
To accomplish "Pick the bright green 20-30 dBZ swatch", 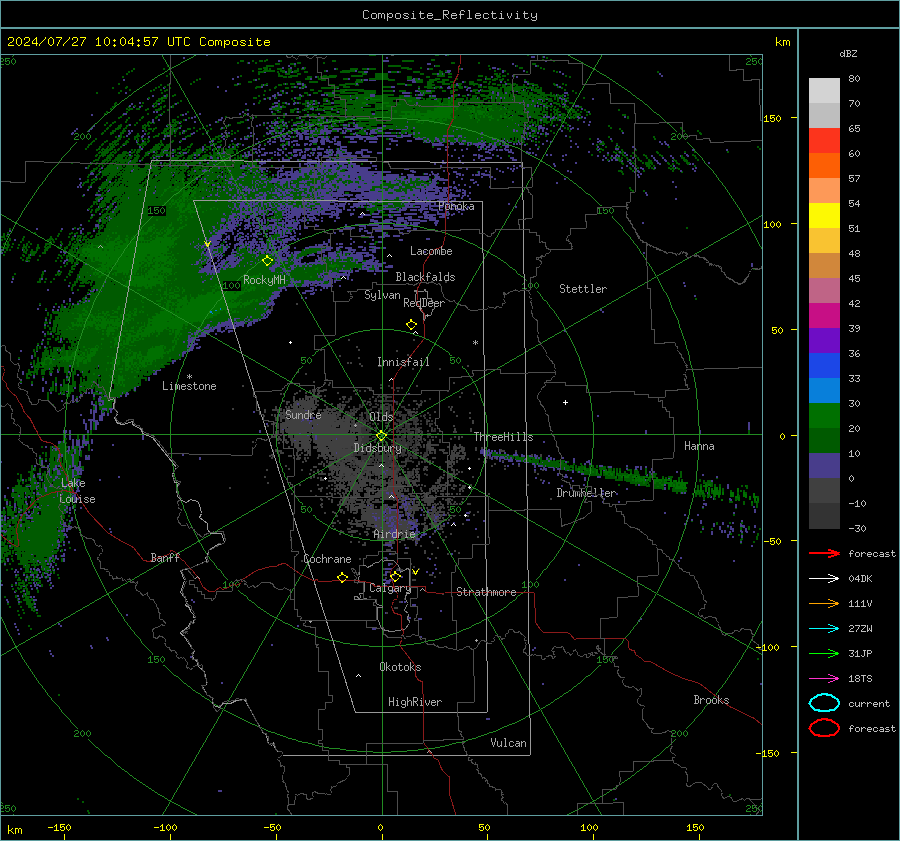I will click(x=824, y=416).
